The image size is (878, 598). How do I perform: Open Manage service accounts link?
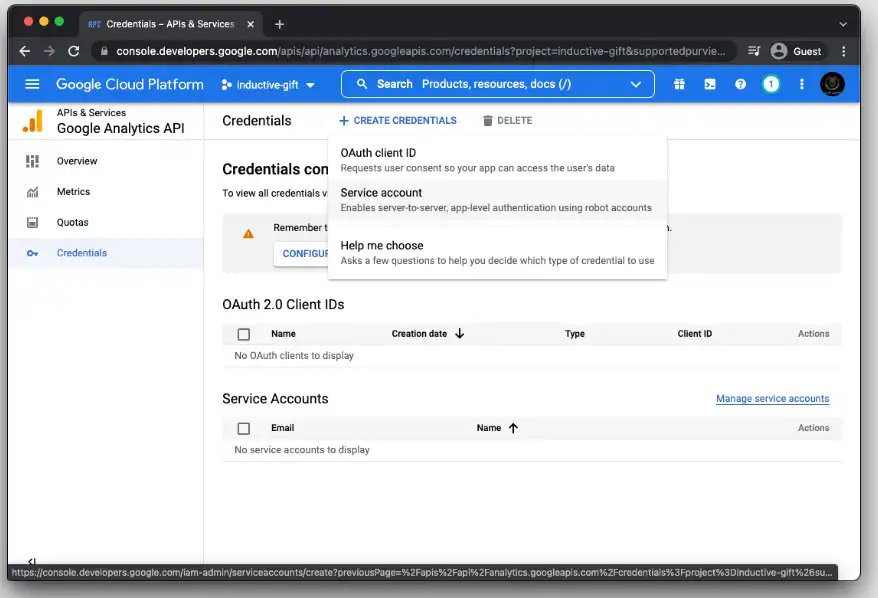click(x=772, y=399)
